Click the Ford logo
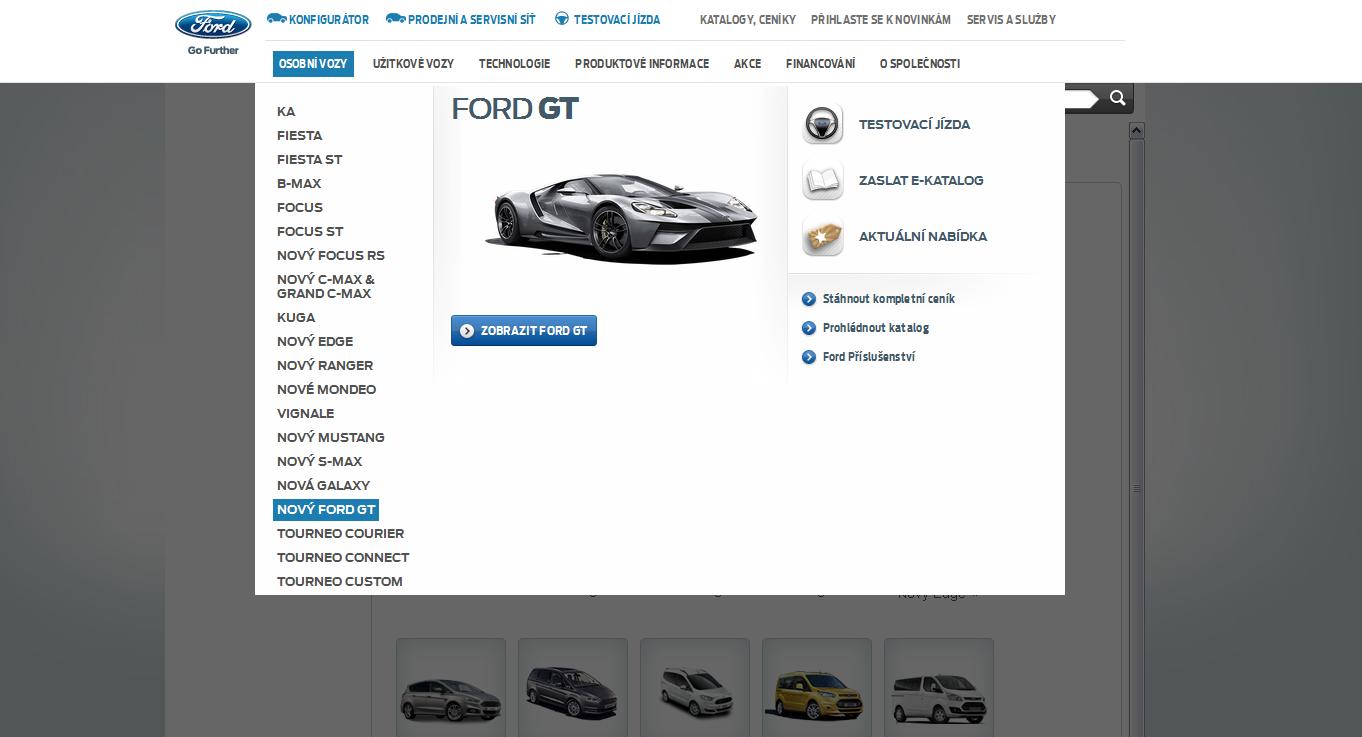The width and height of the screenshot is (1362, 737). pos(213,25)
